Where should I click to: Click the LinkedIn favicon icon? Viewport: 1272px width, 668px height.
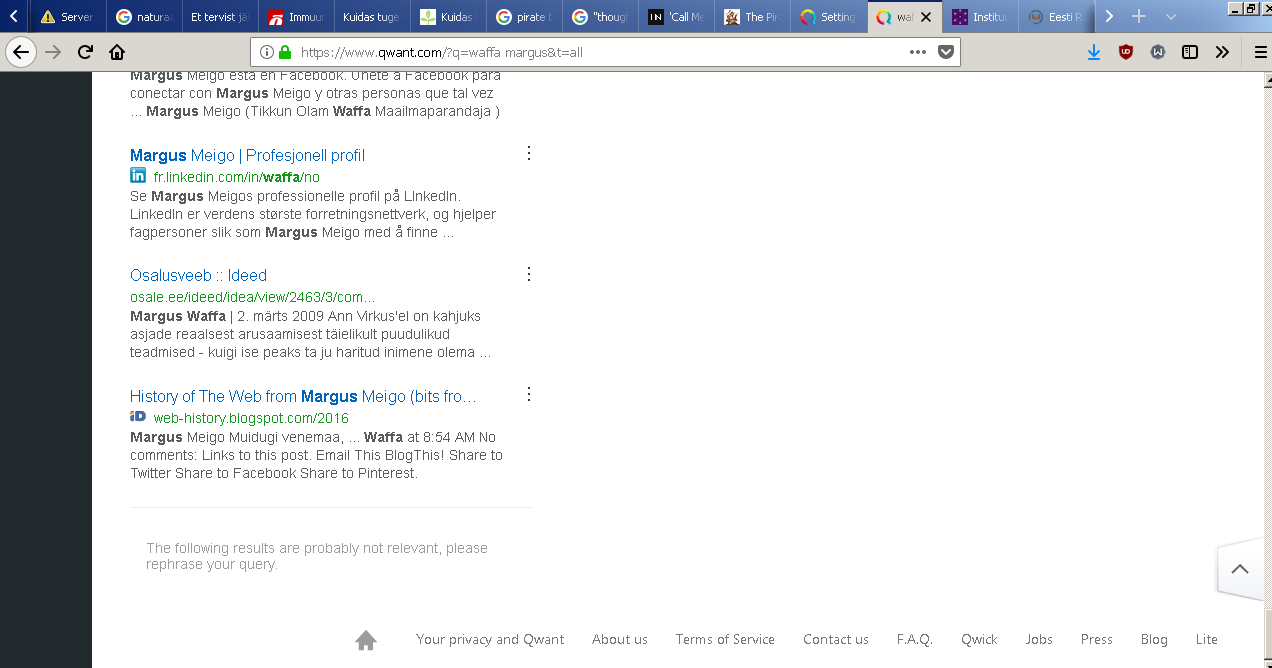pyautogui.click(x=138, y=176)
